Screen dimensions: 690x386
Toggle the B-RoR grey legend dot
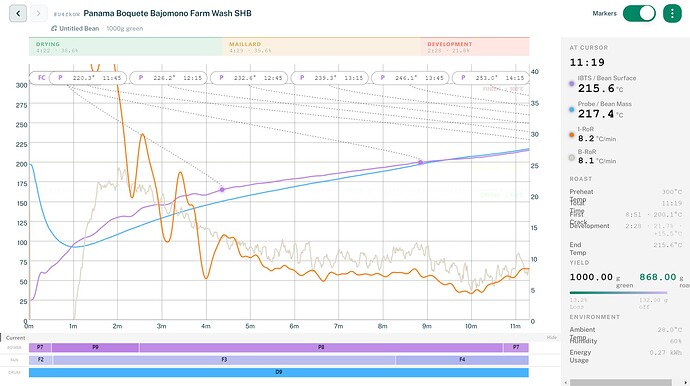click(x=572, y=157)
